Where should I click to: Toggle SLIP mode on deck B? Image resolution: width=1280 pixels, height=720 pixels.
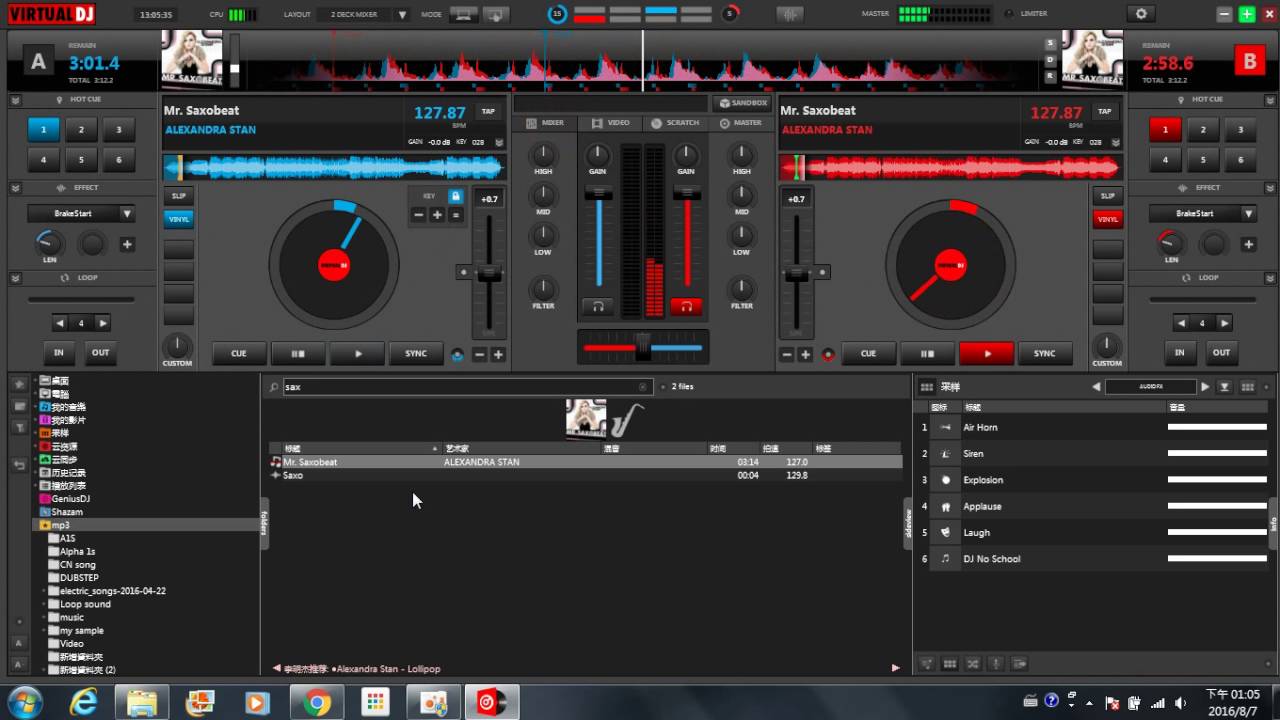1107,196
